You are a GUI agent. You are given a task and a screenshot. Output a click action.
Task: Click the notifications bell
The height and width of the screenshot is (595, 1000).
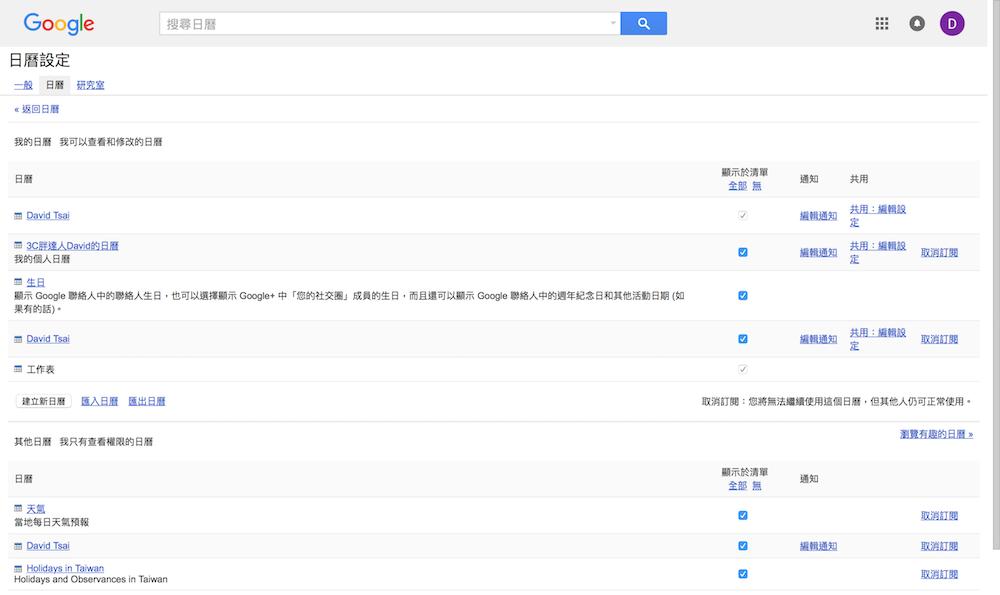click(916, 22)
